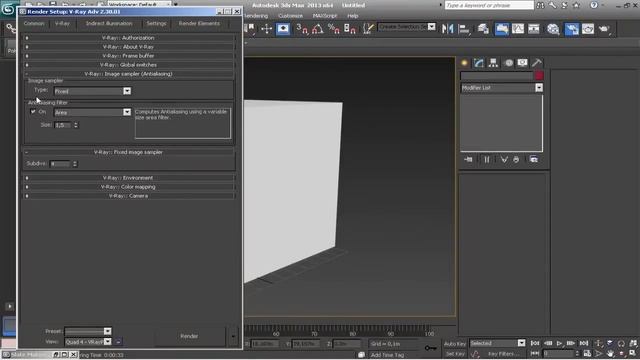640x360 pixels.
Task: Toggle the Graphite Modeling ribbon icon
Action: pos(502,29)
